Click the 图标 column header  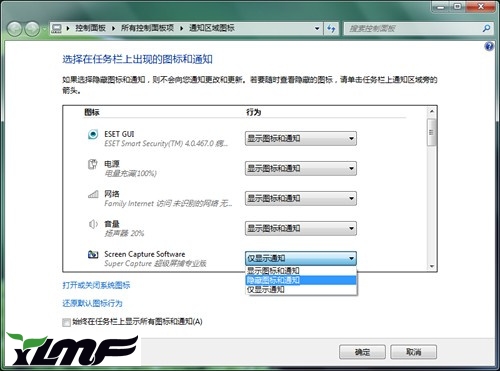92,112
